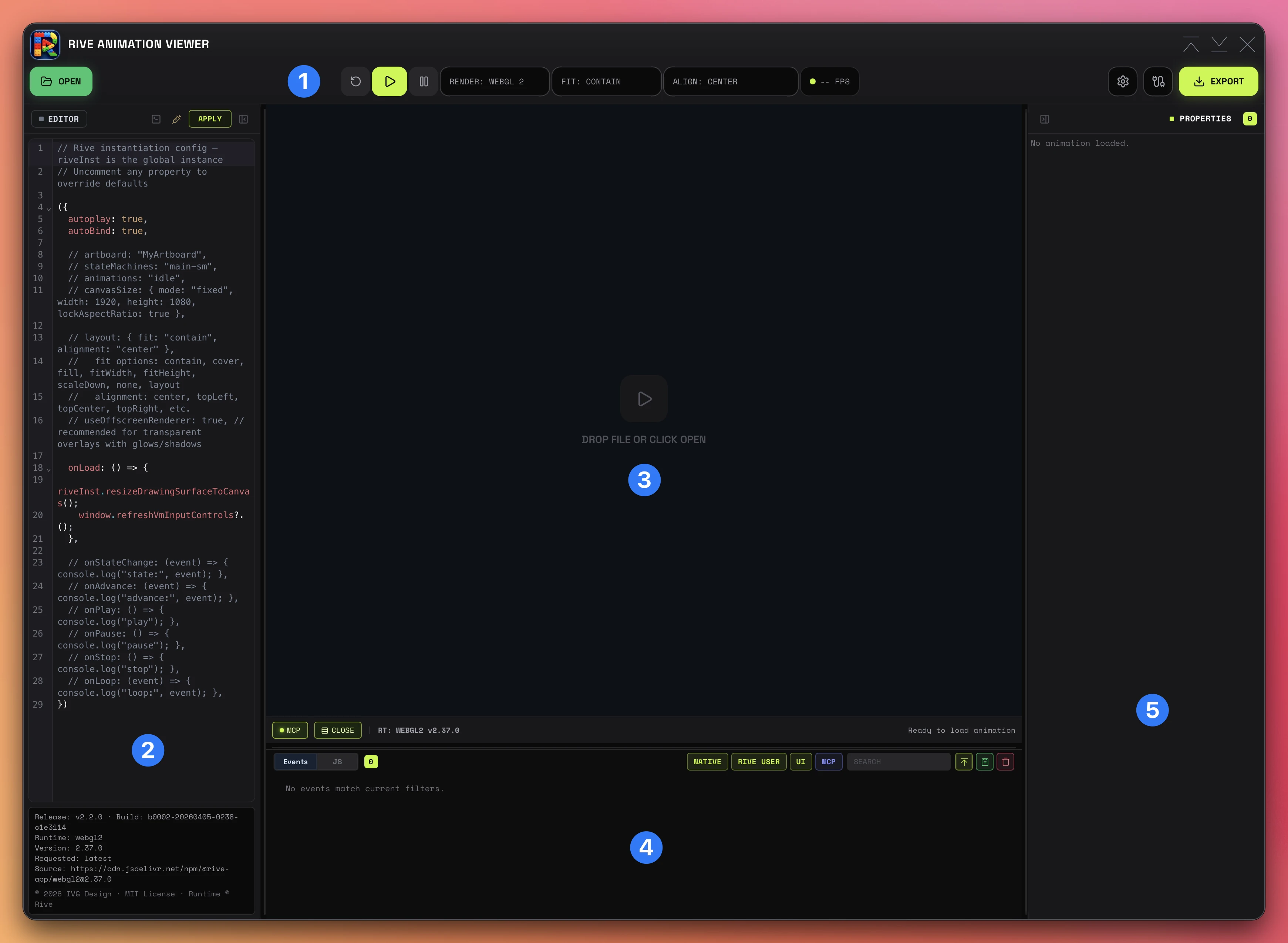This screenshot has height=943, width=1288.
Task: Click the 'Version: 2.37.0' info line
Action: click(68, 848)
